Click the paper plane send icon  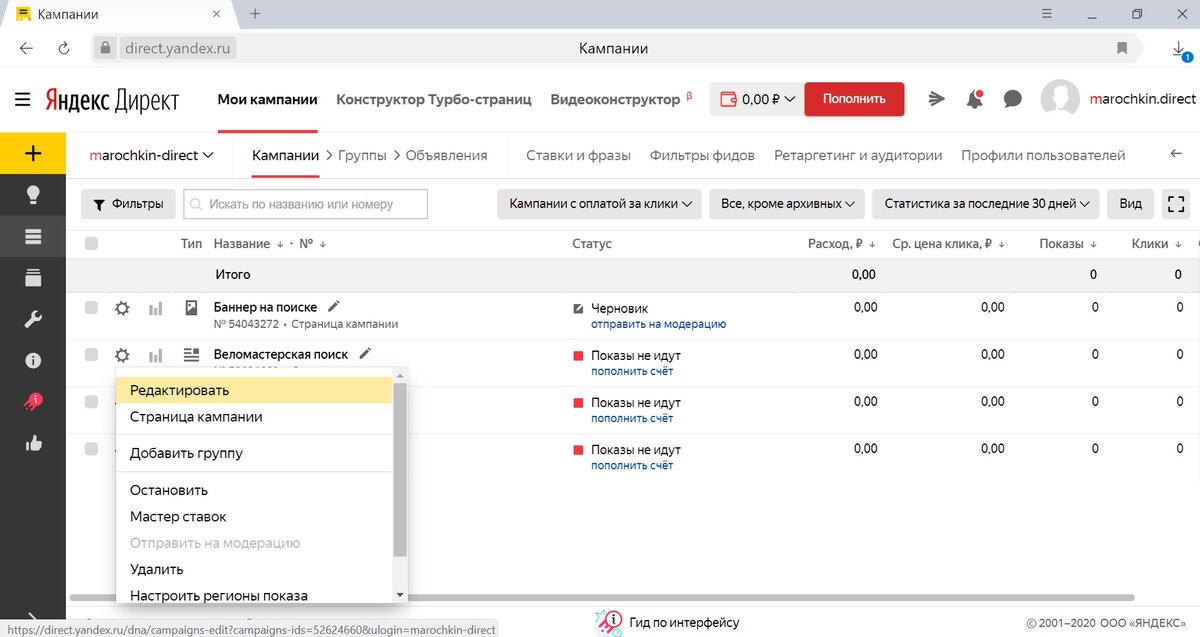(936, 99)
